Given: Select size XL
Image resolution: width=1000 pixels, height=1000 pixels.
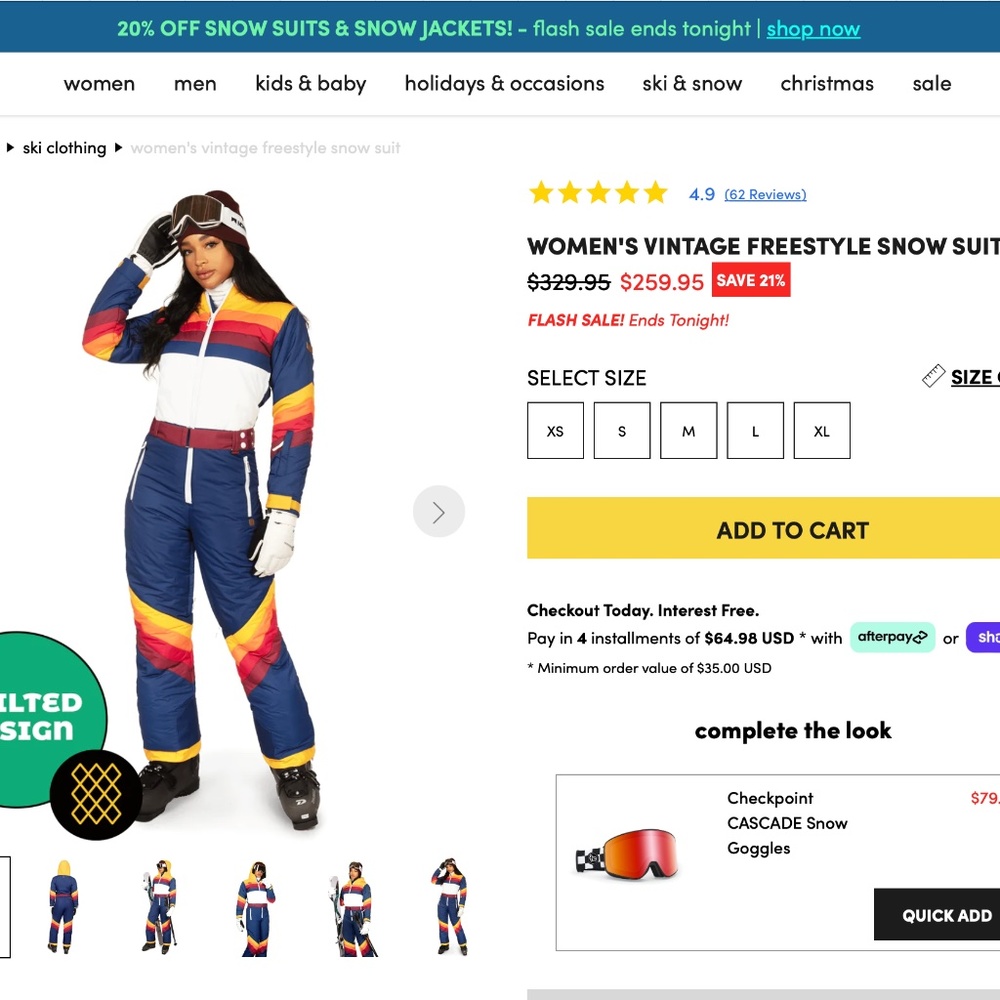Looking at the screenshot, I should [x=822, y=430].
